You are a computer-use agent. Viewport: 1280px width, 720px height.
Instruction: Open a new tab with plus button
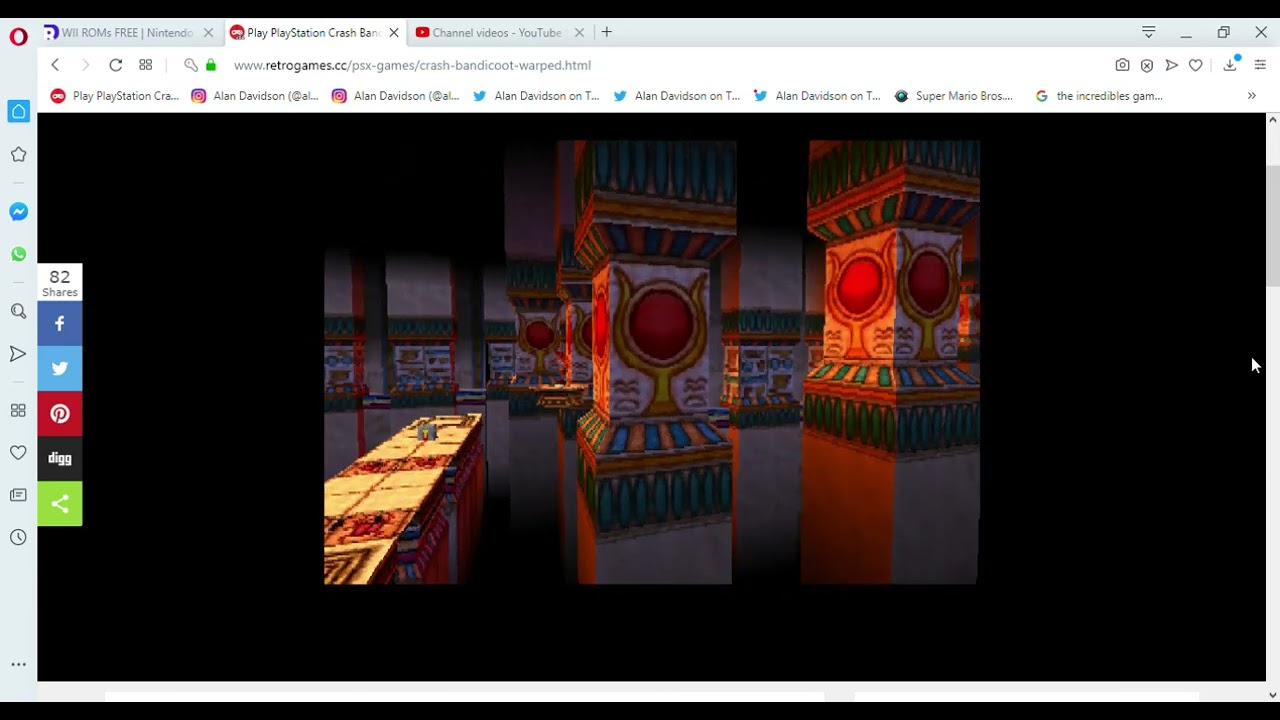click(x=606, y=32)
